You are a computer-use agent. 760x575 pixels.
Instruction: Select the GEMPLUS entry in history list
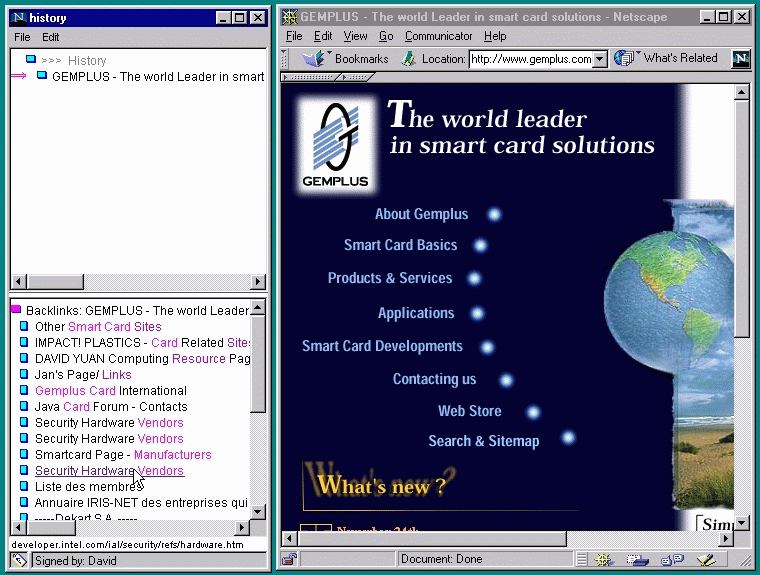(x=158, y=77)
